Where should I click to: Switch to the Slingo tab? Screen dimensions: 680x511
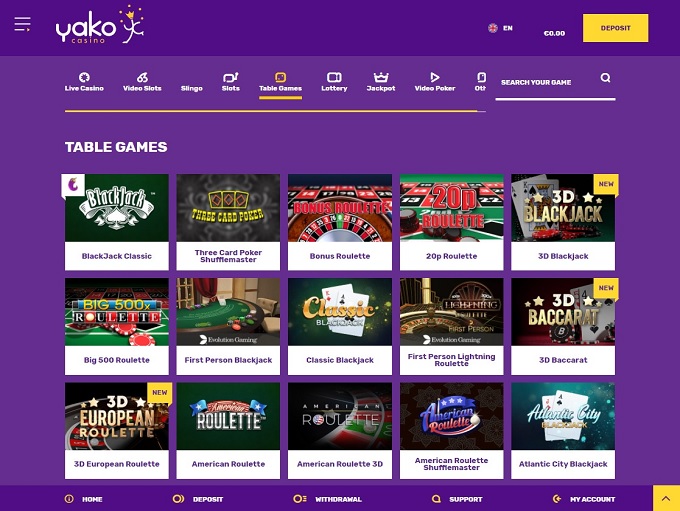coord(191,88)
